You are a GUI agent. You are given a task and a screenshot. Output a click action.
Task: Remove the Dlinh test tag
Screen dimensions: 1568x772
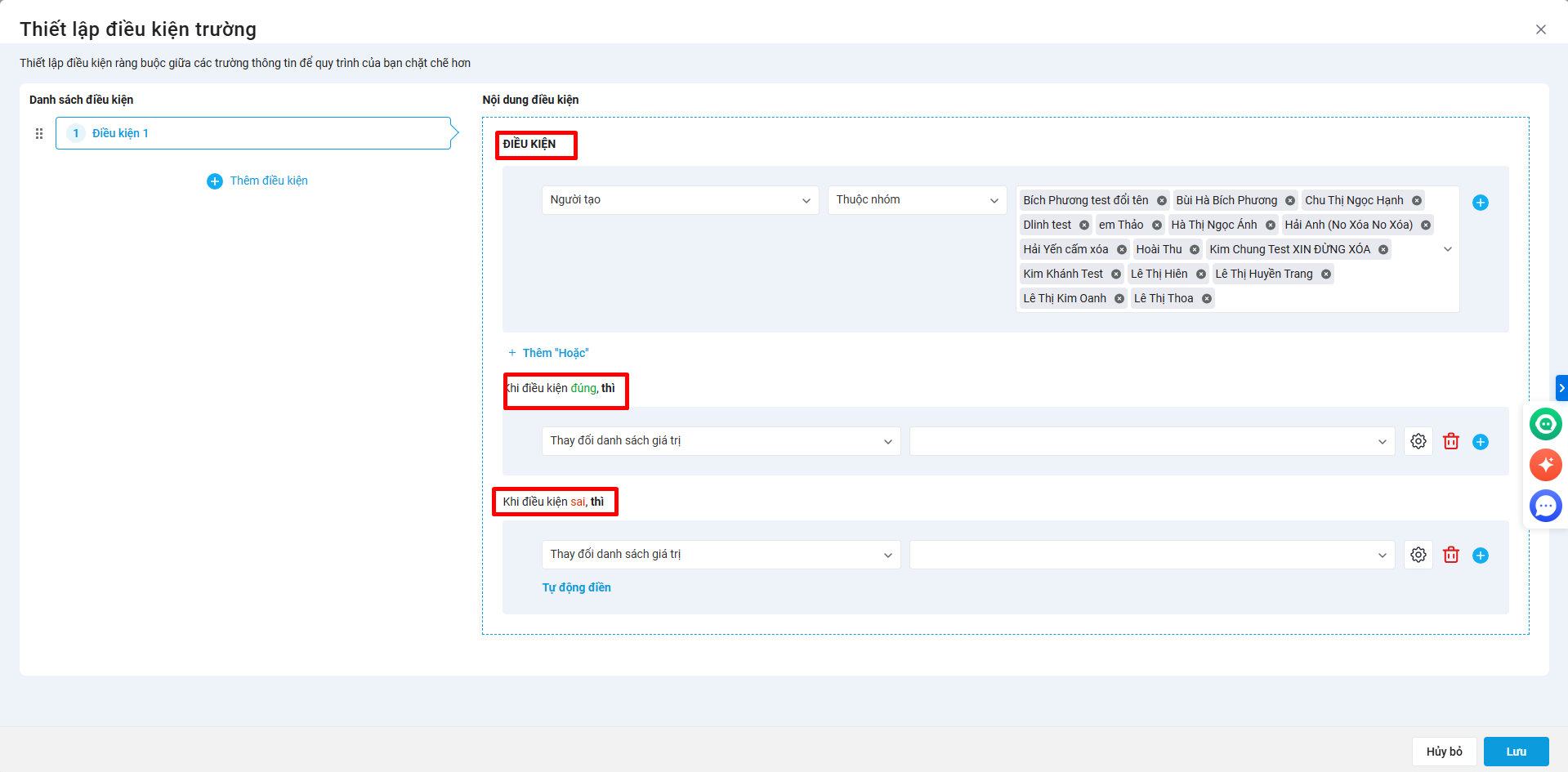click(1084, 225)
